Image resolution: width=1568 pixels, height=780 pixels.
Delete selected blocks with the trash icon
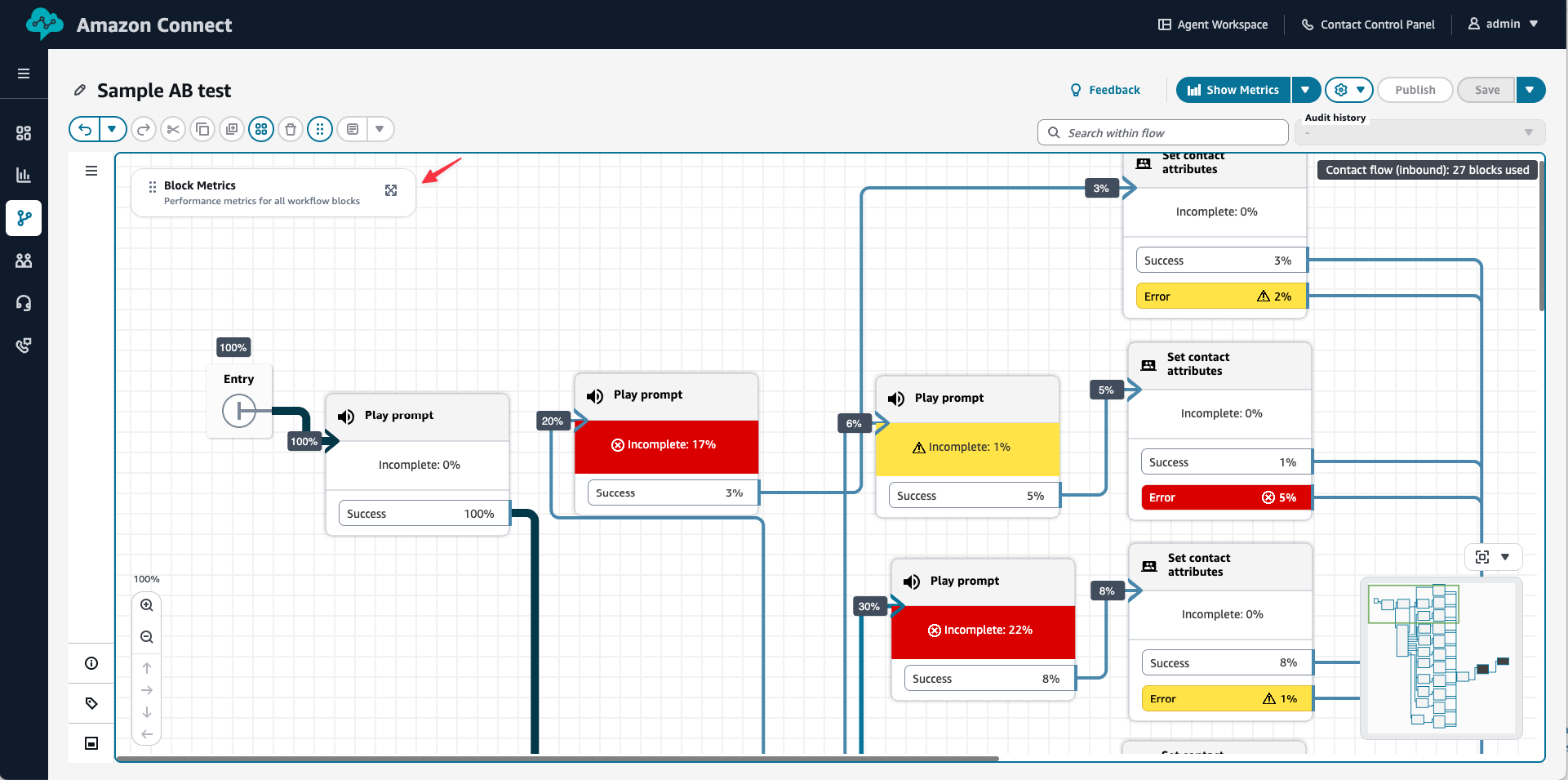(291, 129)
